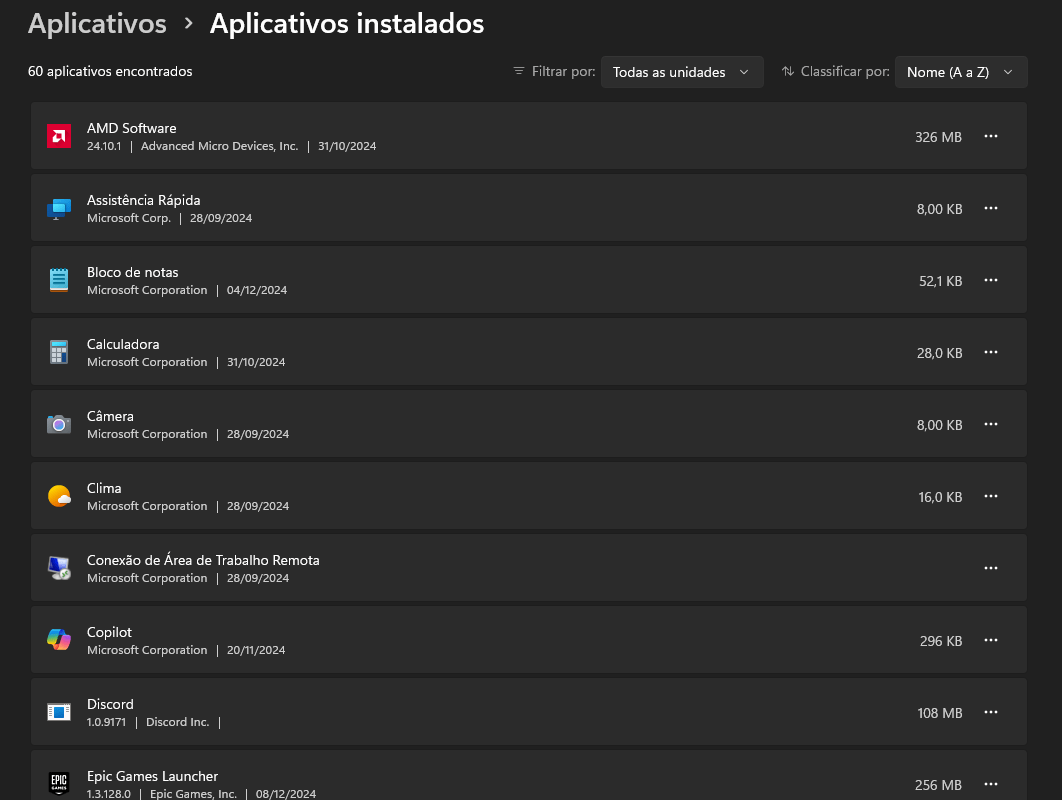Open the three-dot menu for Copilot
Screen dimensions: 1062x800
(x=991, y=640)
